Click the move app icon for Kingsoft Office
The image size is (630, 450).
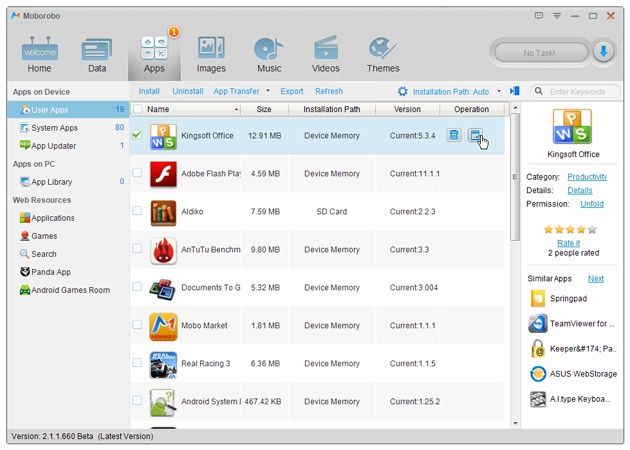click(475, 135)
